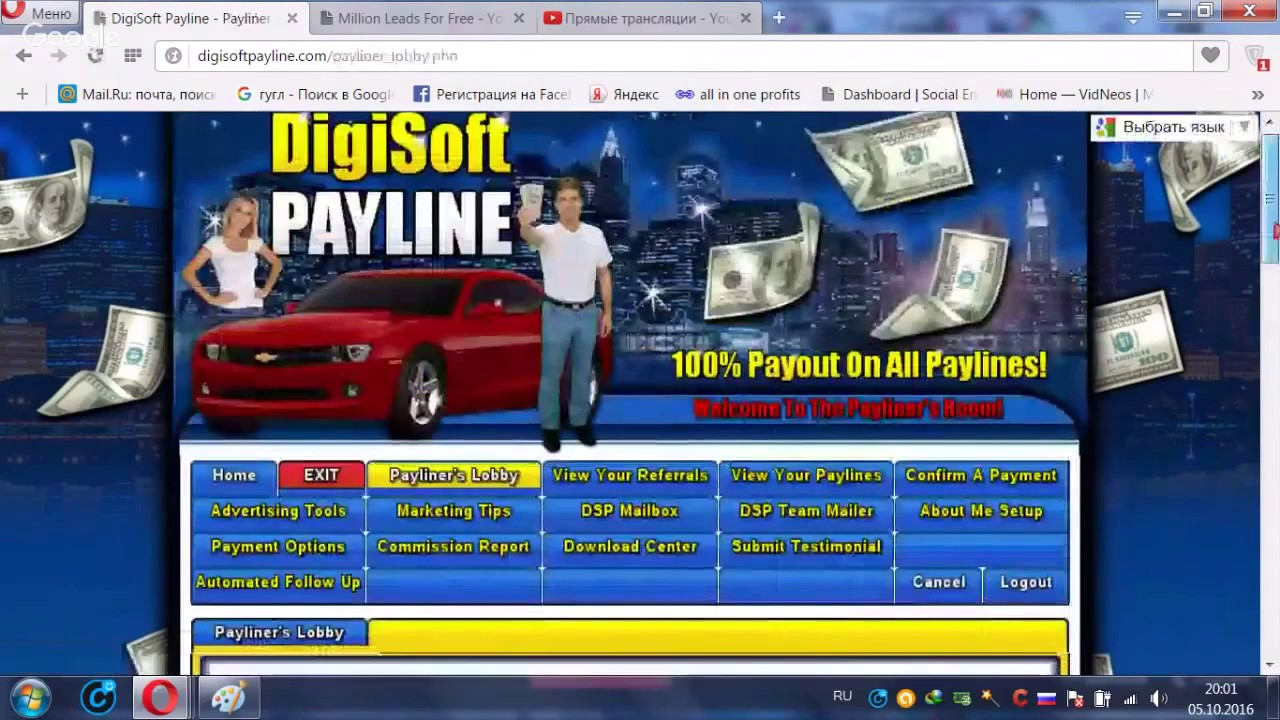Open Download Center
This screenshot has width=1280, height=720.
tap(630, 546)
